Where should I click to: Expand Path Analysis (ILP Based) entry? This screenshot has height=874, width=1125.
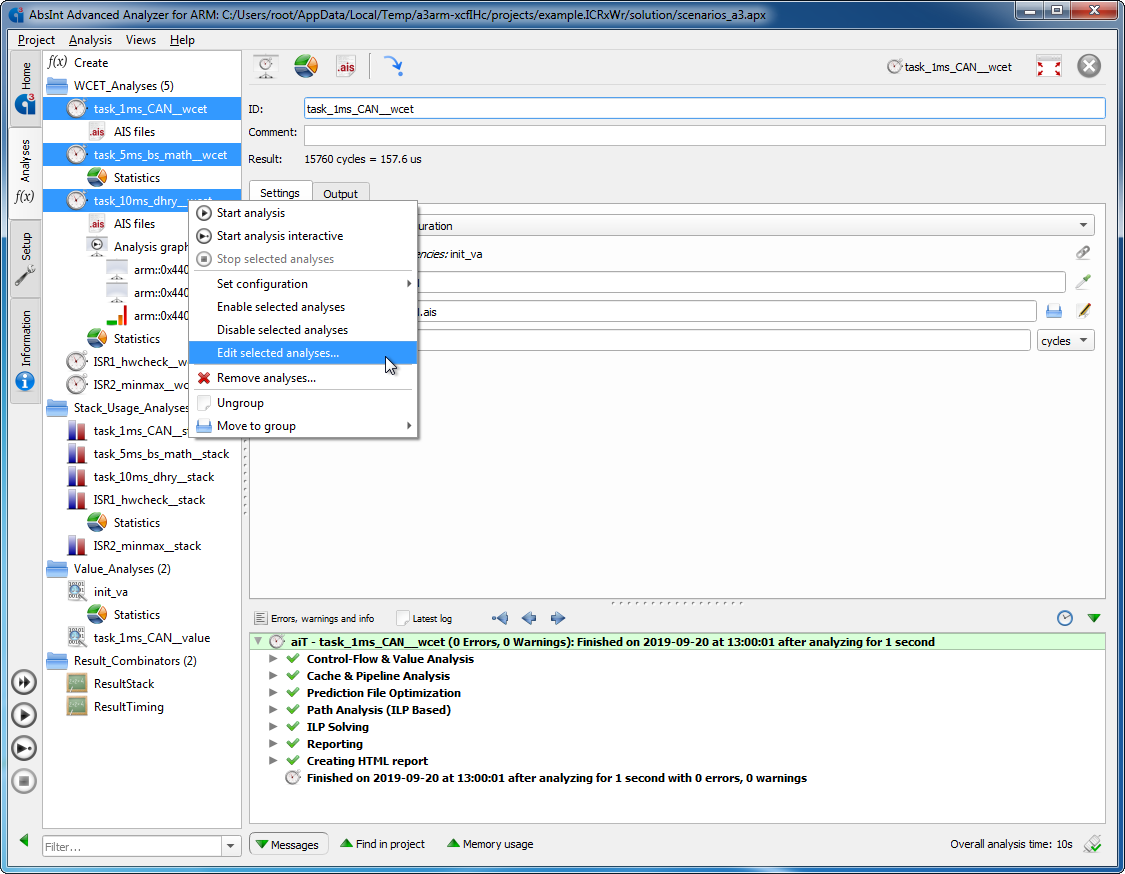(273, 709)
